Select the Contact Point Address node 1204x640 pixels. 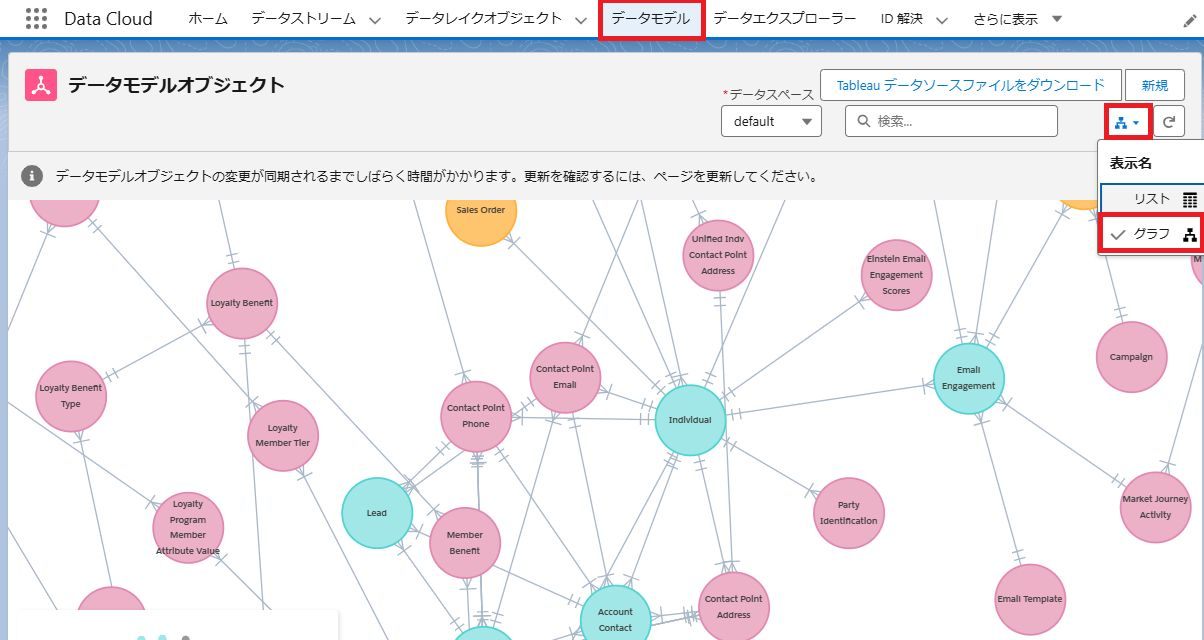coord(734,607)
